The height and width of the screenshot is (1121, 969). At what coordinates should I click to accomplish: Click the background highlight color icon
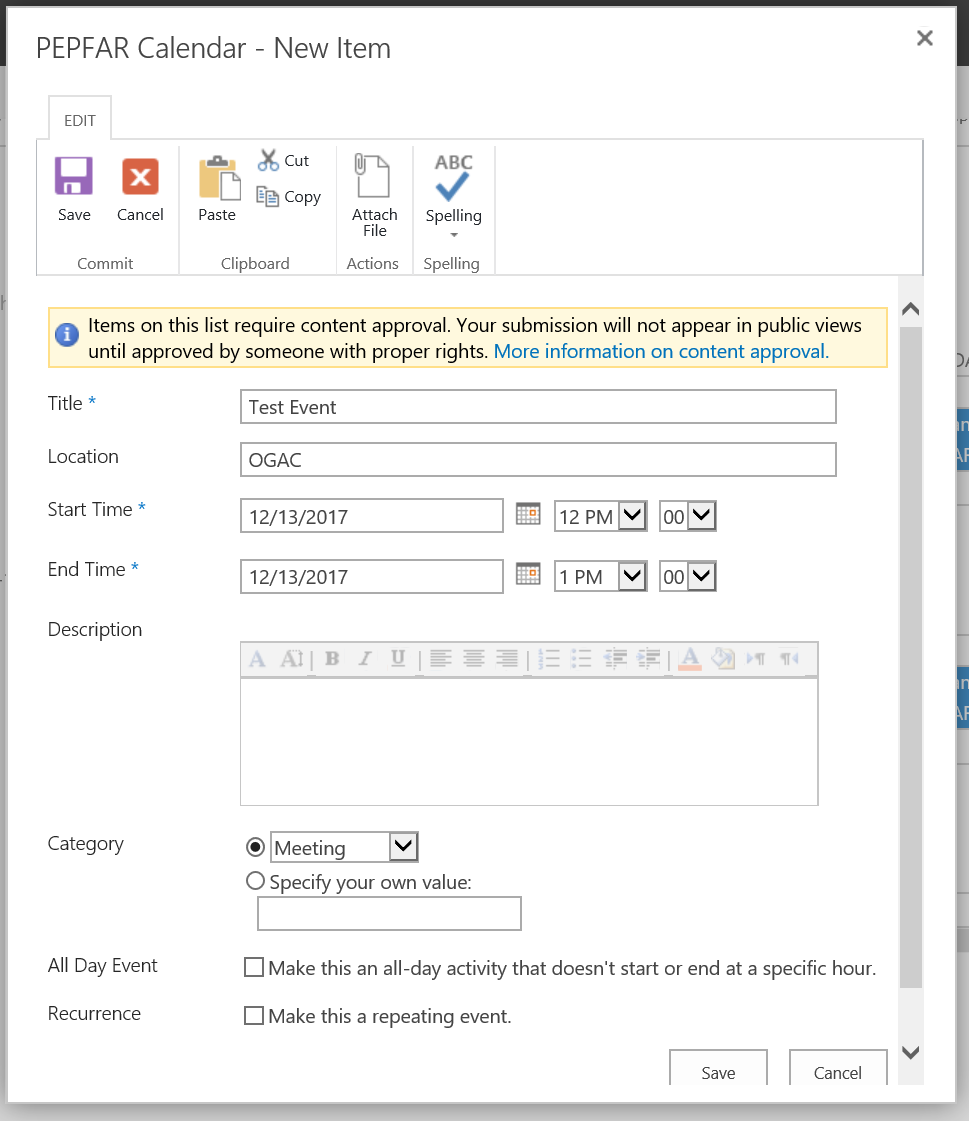point(723,658)
